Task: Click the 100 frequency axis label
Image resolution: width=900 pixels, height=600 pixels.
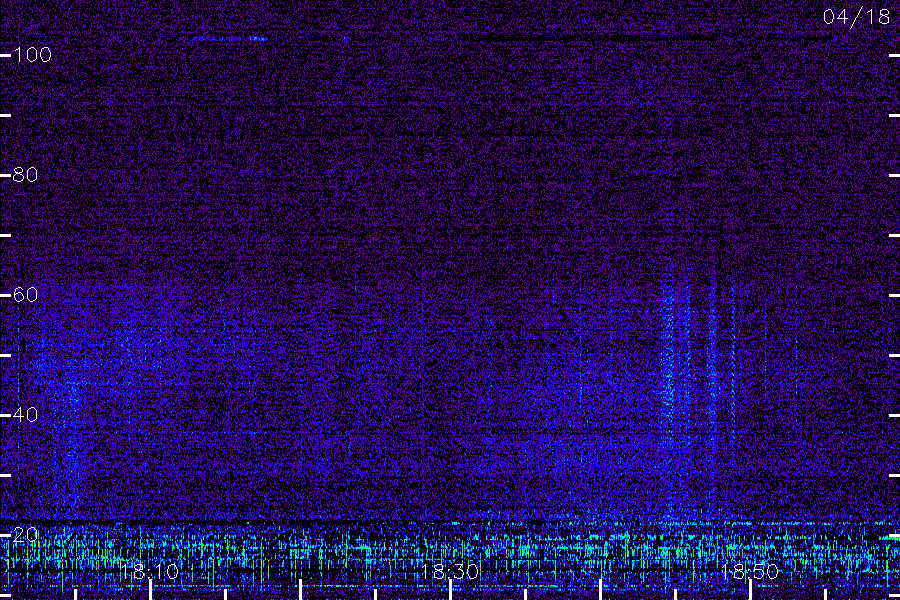Action: click(x=32, y=55)
